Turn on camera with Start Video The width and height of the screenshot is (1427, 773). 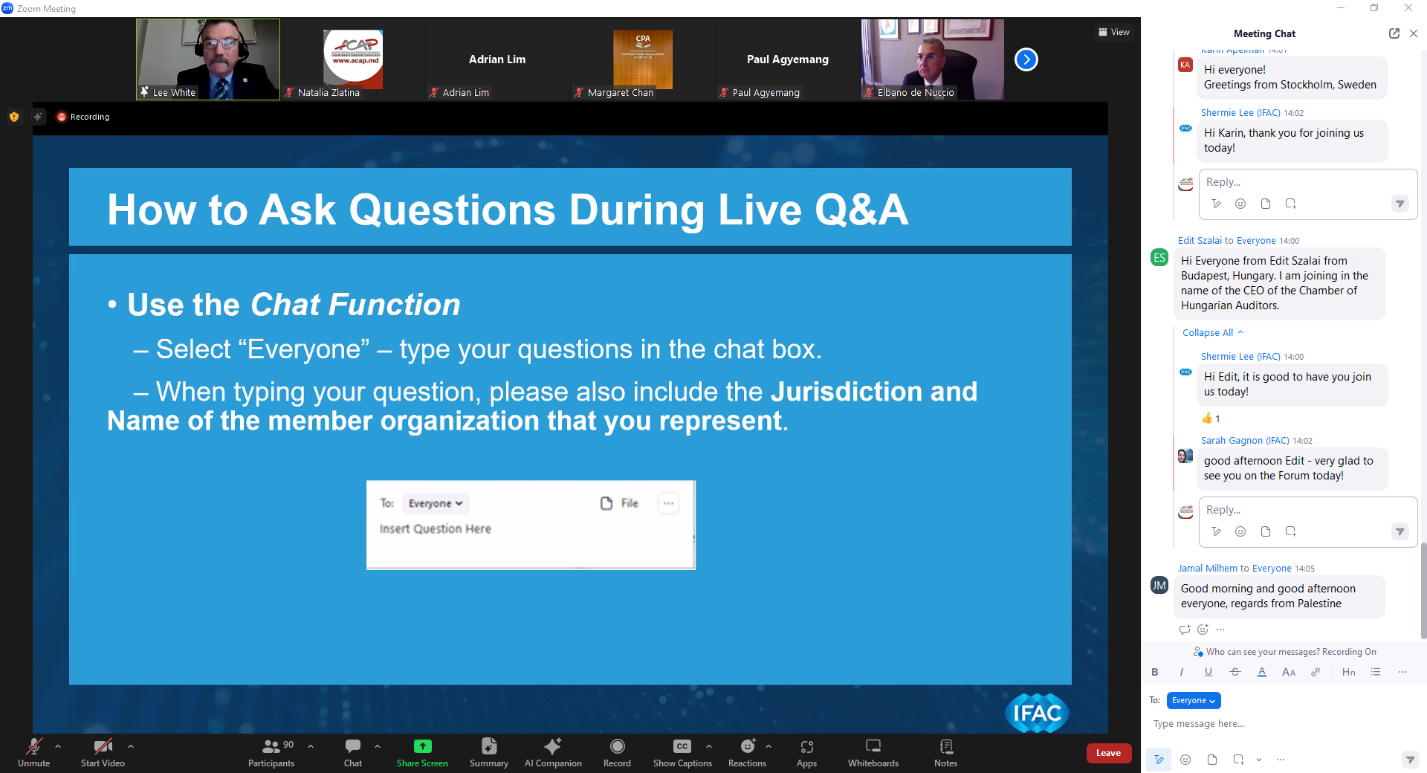(x=103, y=752)
